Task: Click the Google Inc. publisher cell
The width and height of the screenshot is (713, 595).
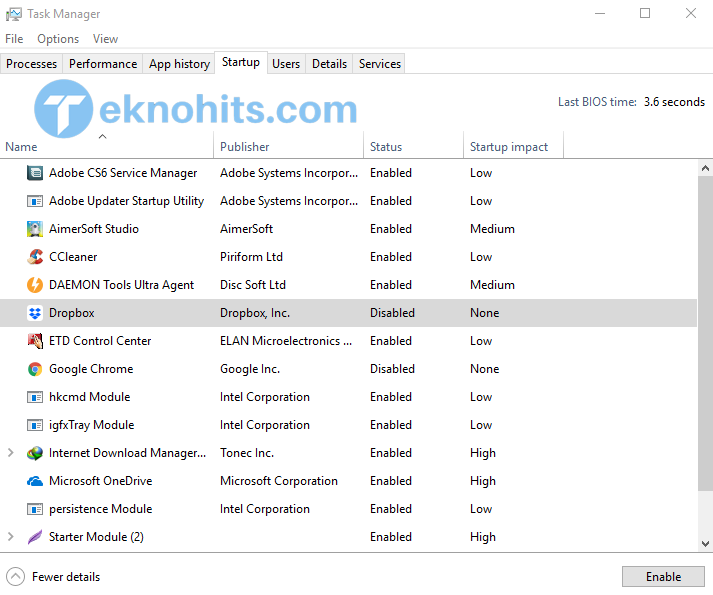Action: pos(250,369)
